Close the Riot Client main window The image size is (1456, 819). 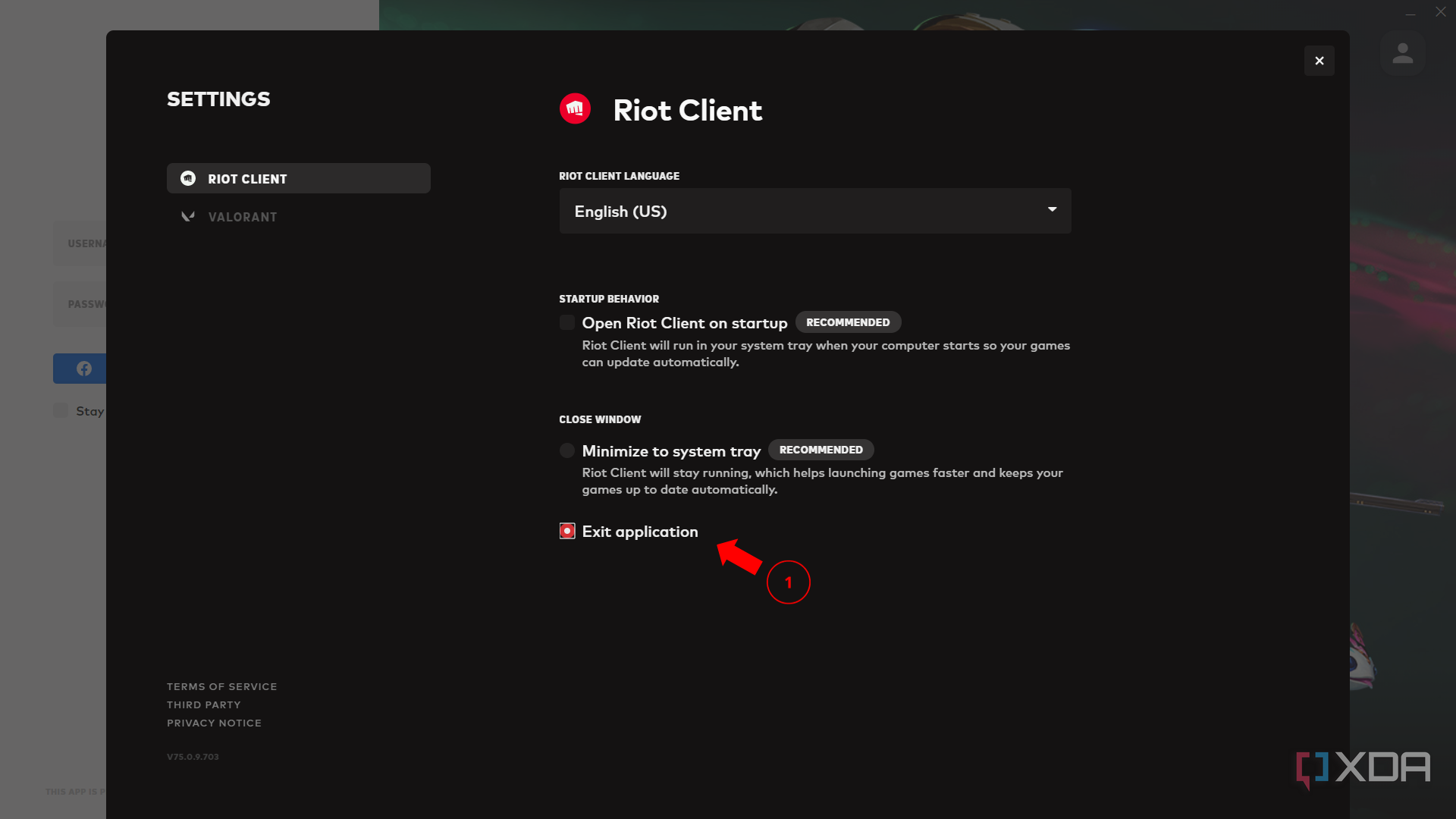[x=1441, y=12]
